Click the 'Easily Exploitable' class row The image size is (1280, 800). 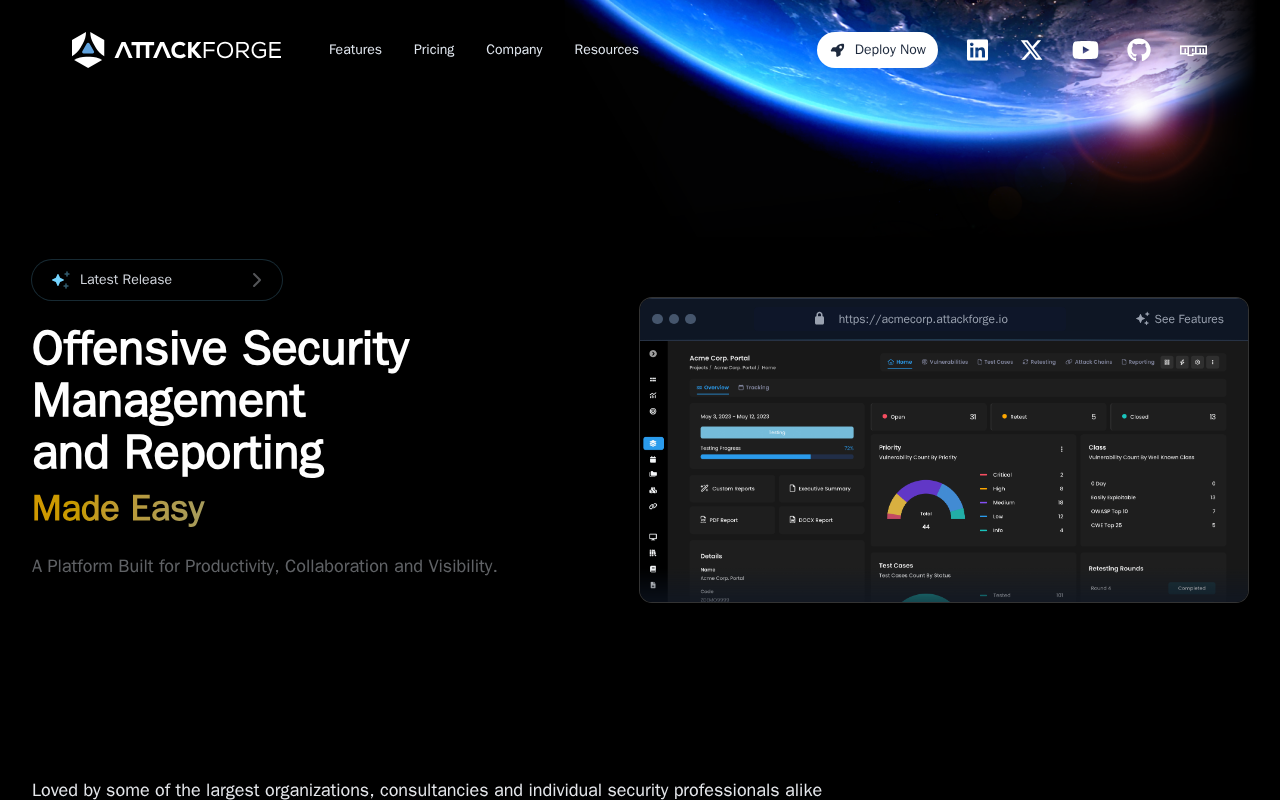point(1153,497)
